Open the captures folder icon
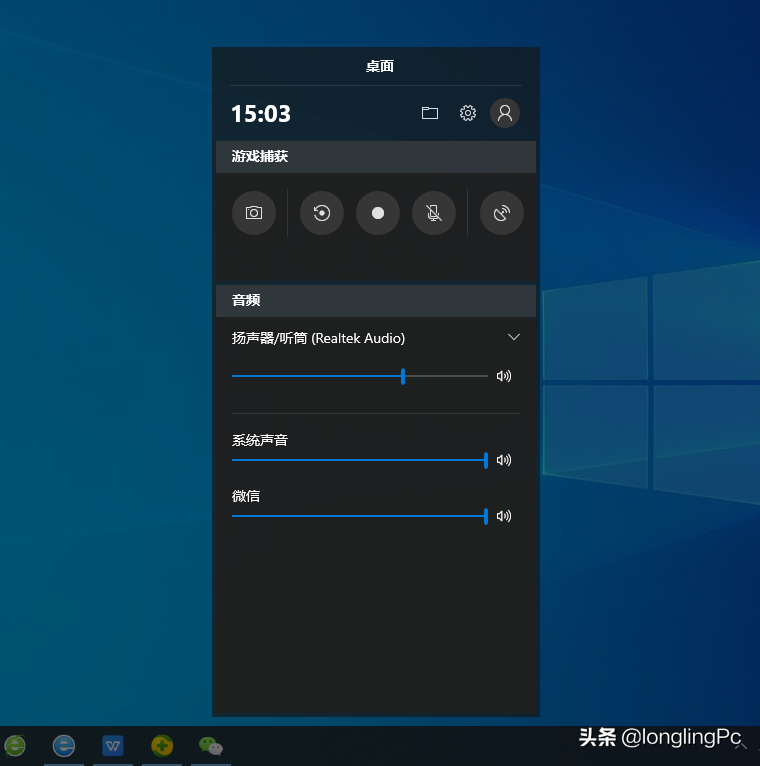The width and height of the screenshot is (760, 766). point(430,113)
